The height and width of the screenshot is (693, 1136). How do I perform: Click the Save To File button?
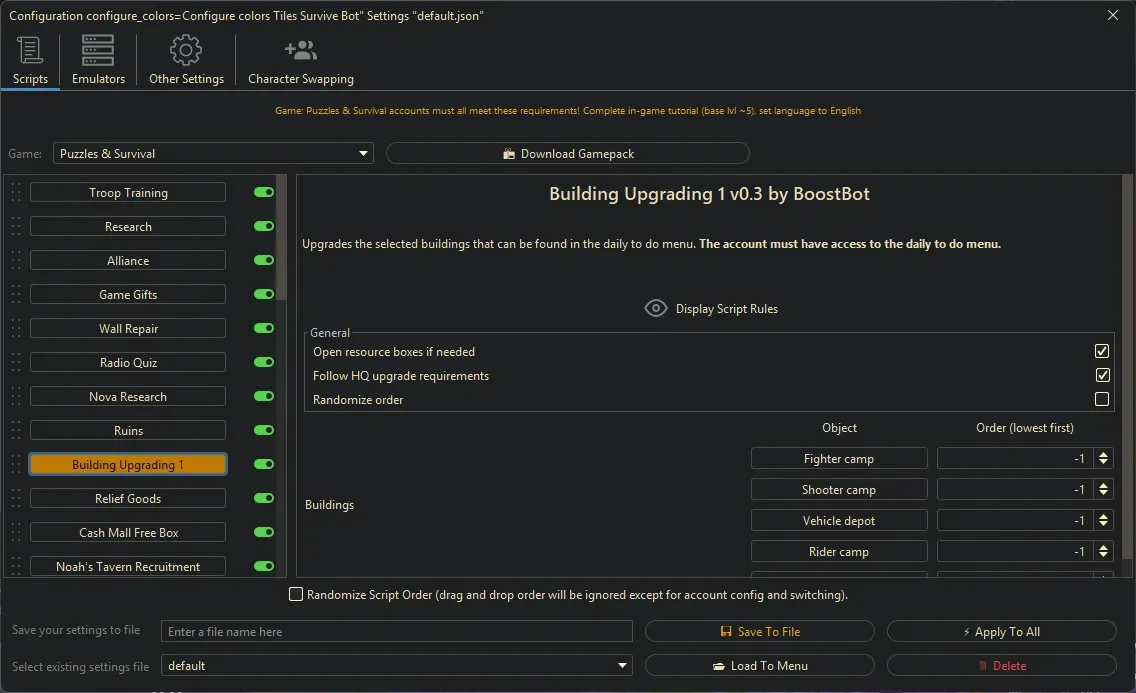pos(759,632)
